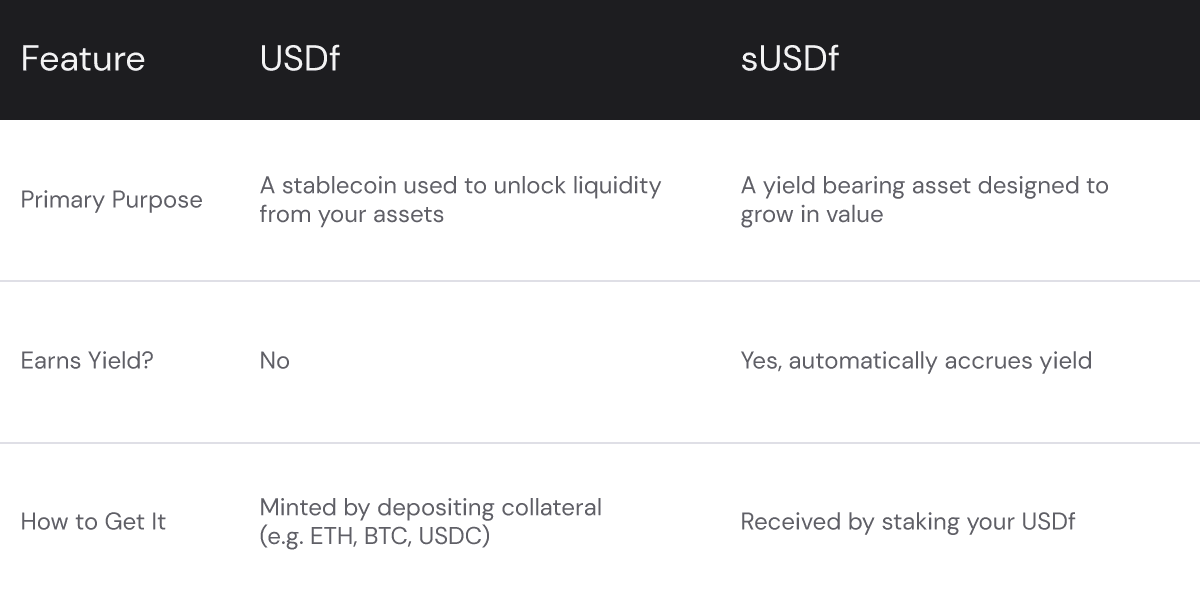
Task: Select the "USDf" column header
Action: (x=299, y=59)
